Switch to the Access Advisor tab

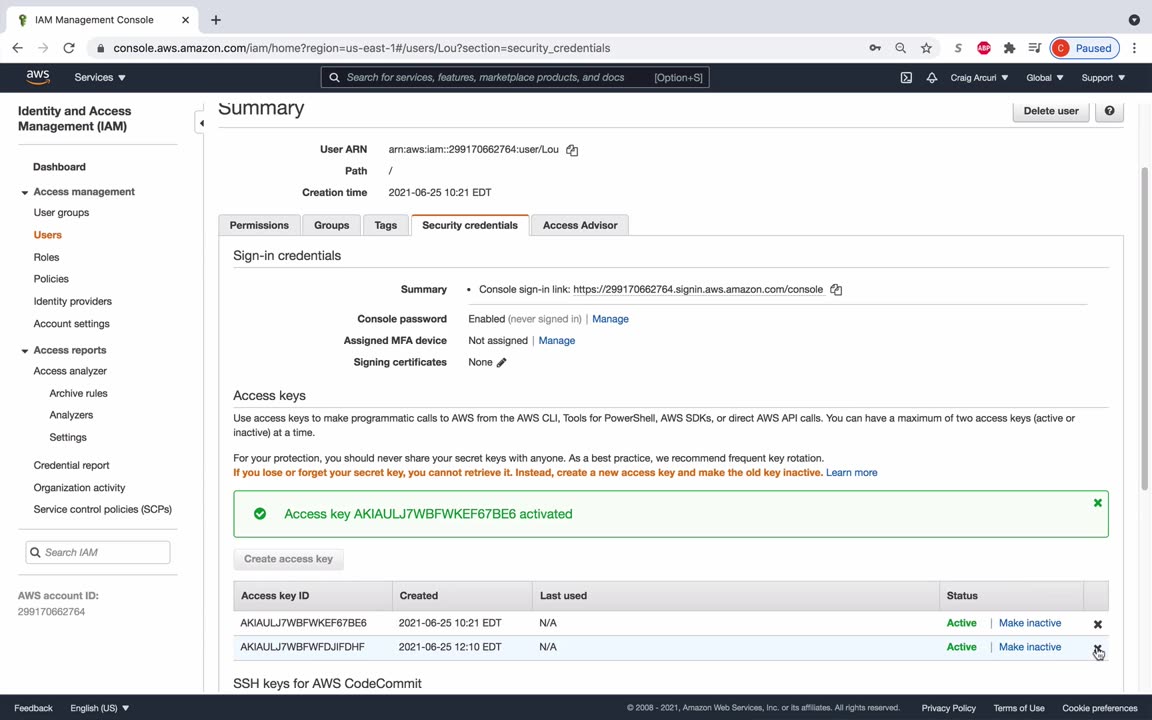(580, 226)
